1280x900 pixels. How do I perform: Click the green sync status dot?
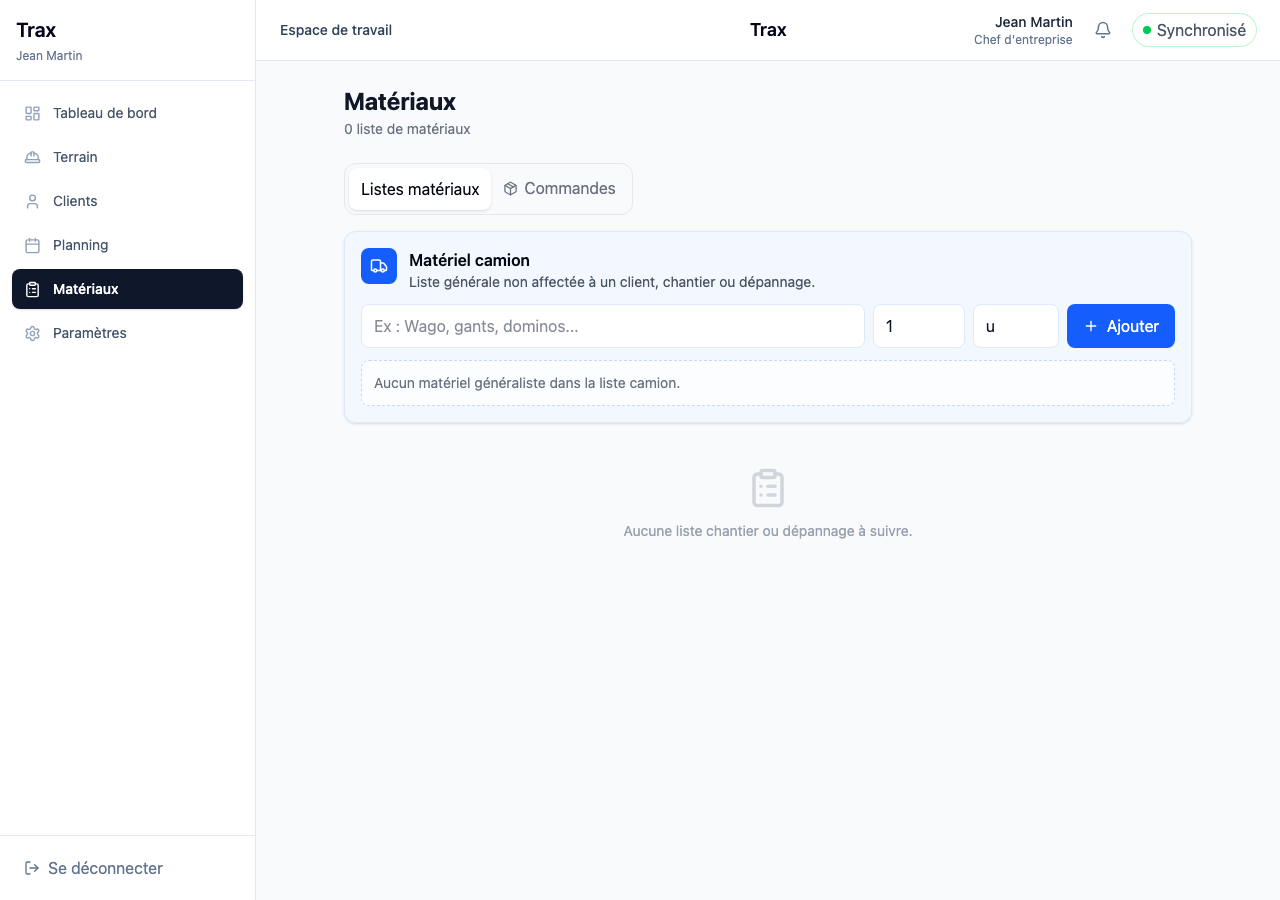(x=1147, y=30)
